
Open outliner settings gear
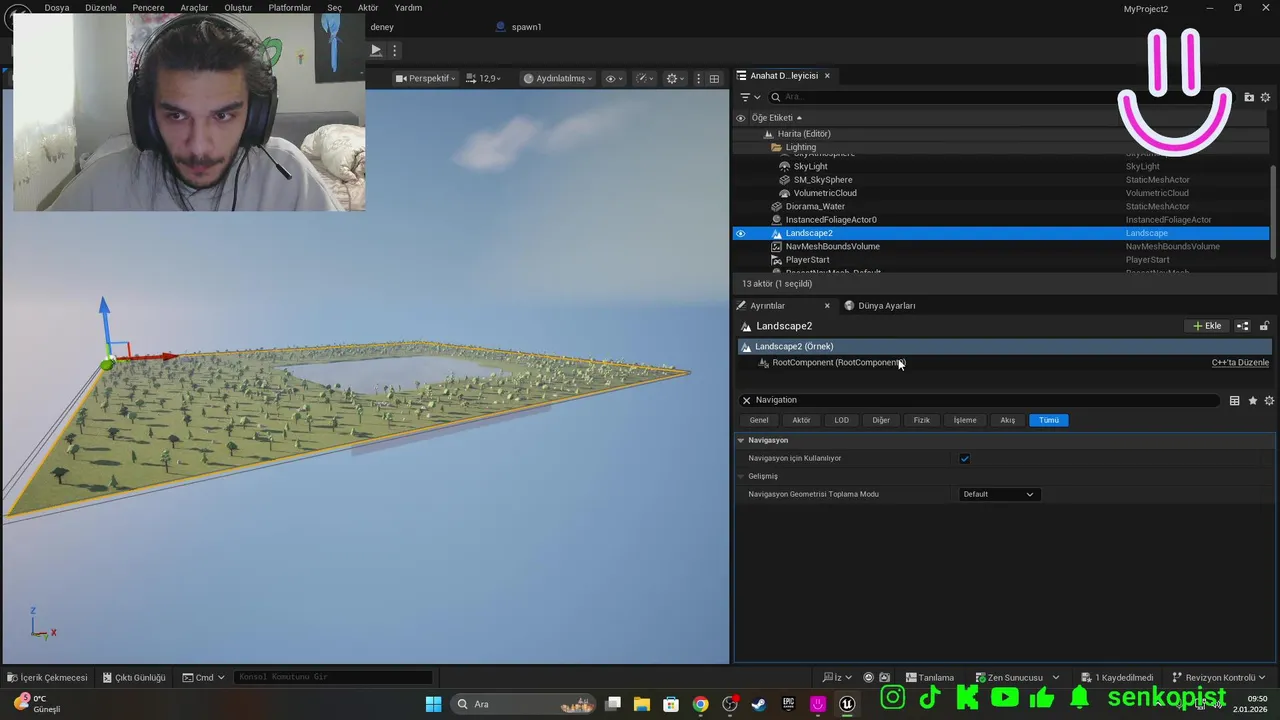point(1265,97)
